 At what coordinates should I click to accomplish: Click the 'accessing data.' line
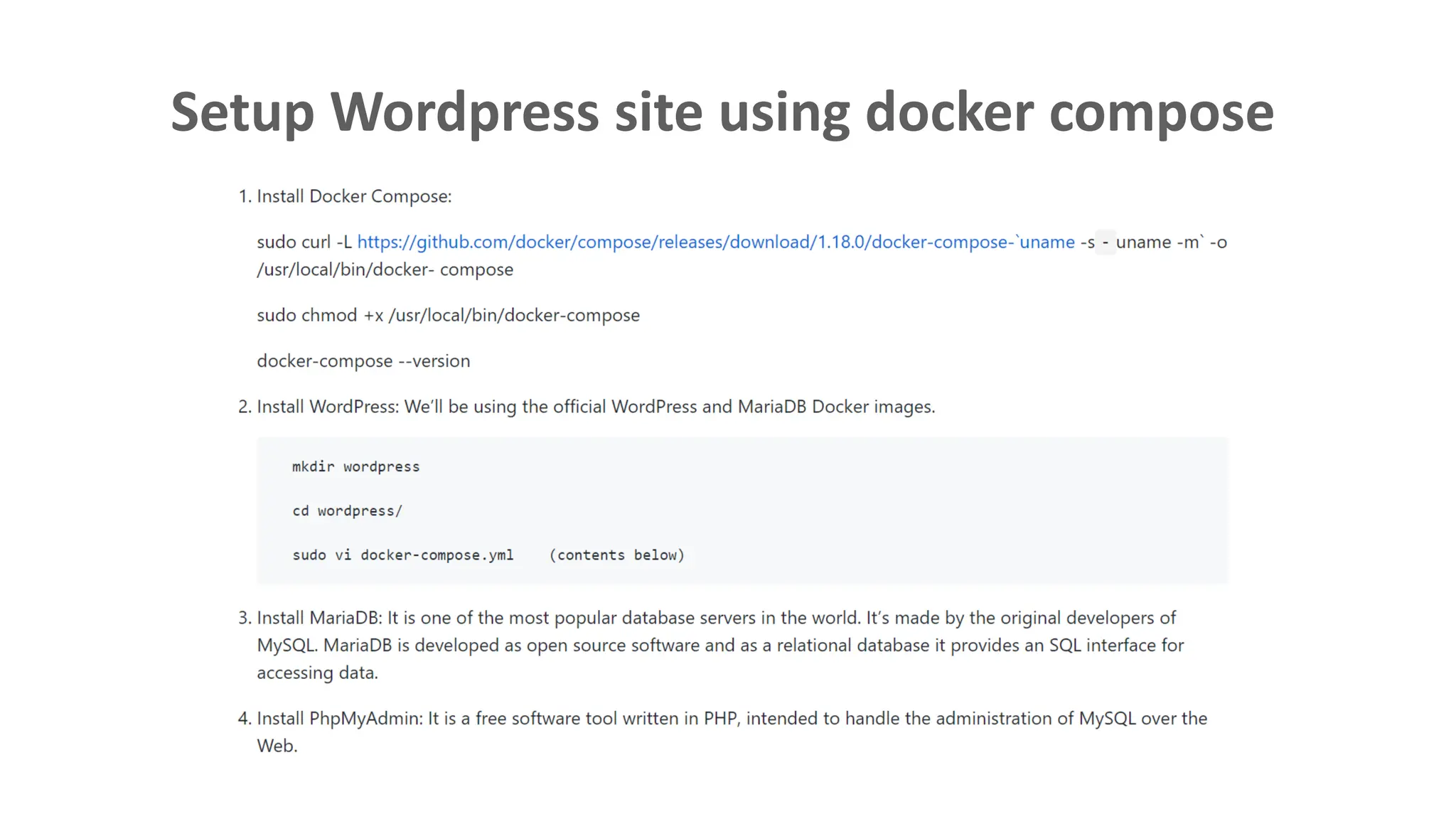point(317,673)
